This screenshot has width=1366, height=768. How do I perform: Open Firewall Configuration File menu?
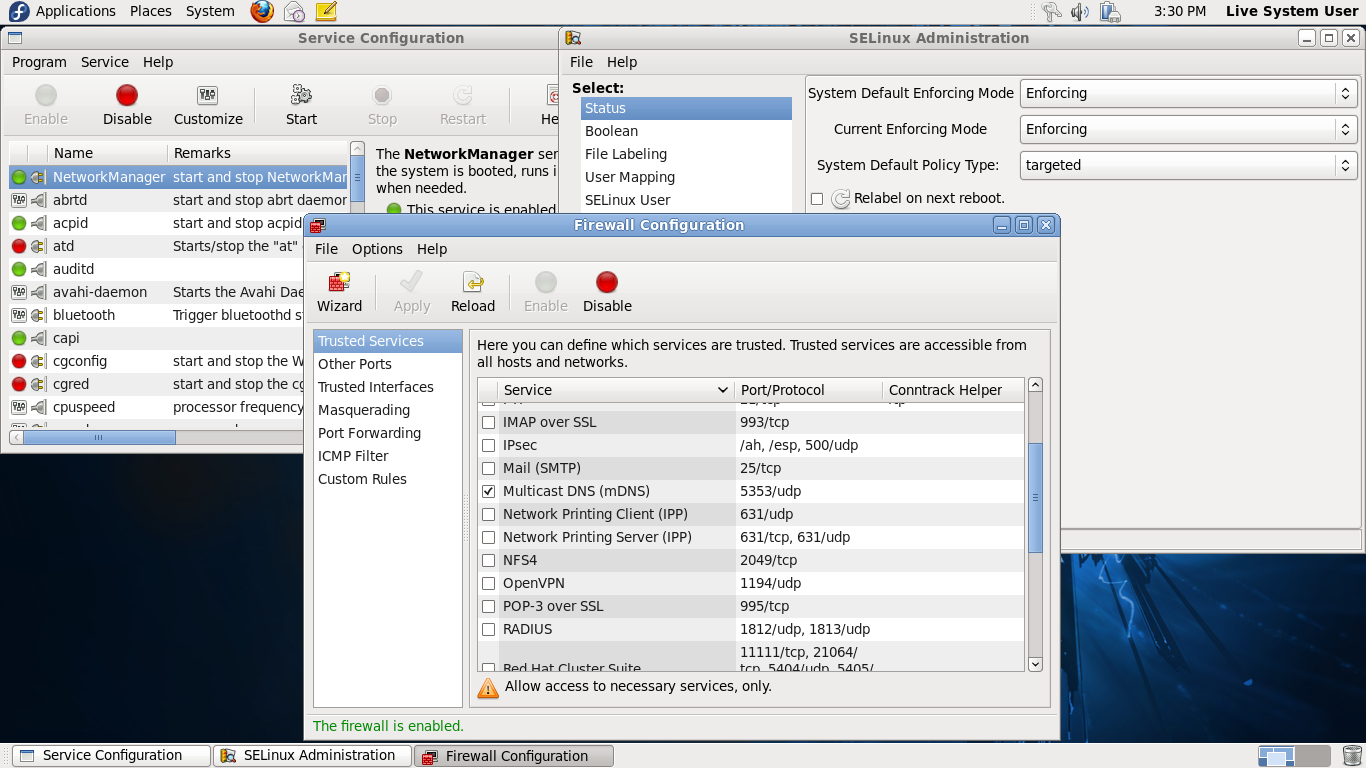point(326,249)
